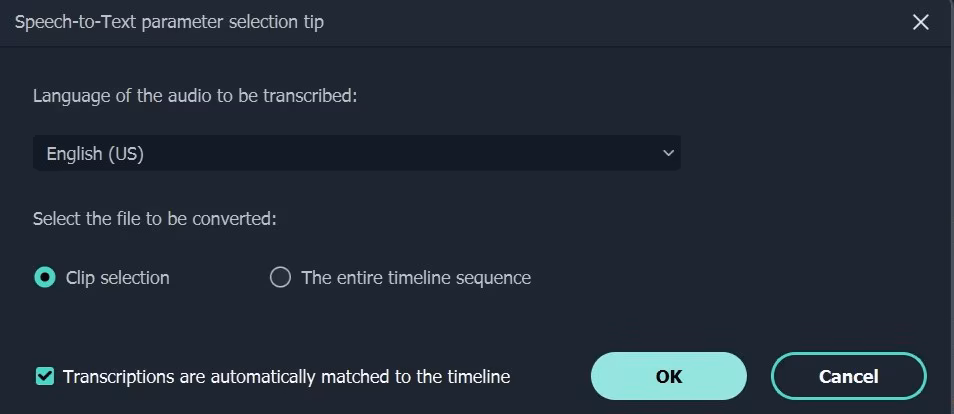
Task: Choose The entire timeline sequence radio button
Action: tap(280, 278)
